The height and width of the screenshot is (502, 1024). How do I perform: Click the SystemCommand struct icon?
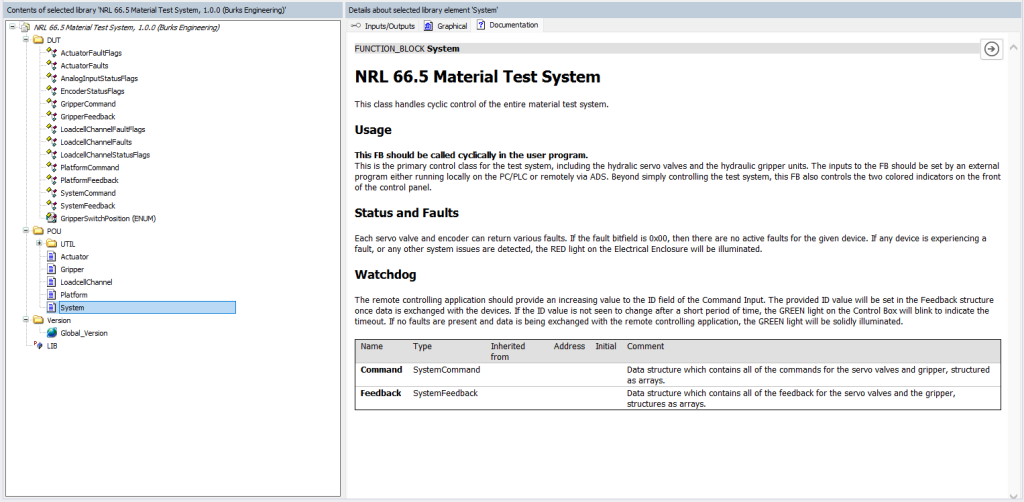(x=52, y=193)
